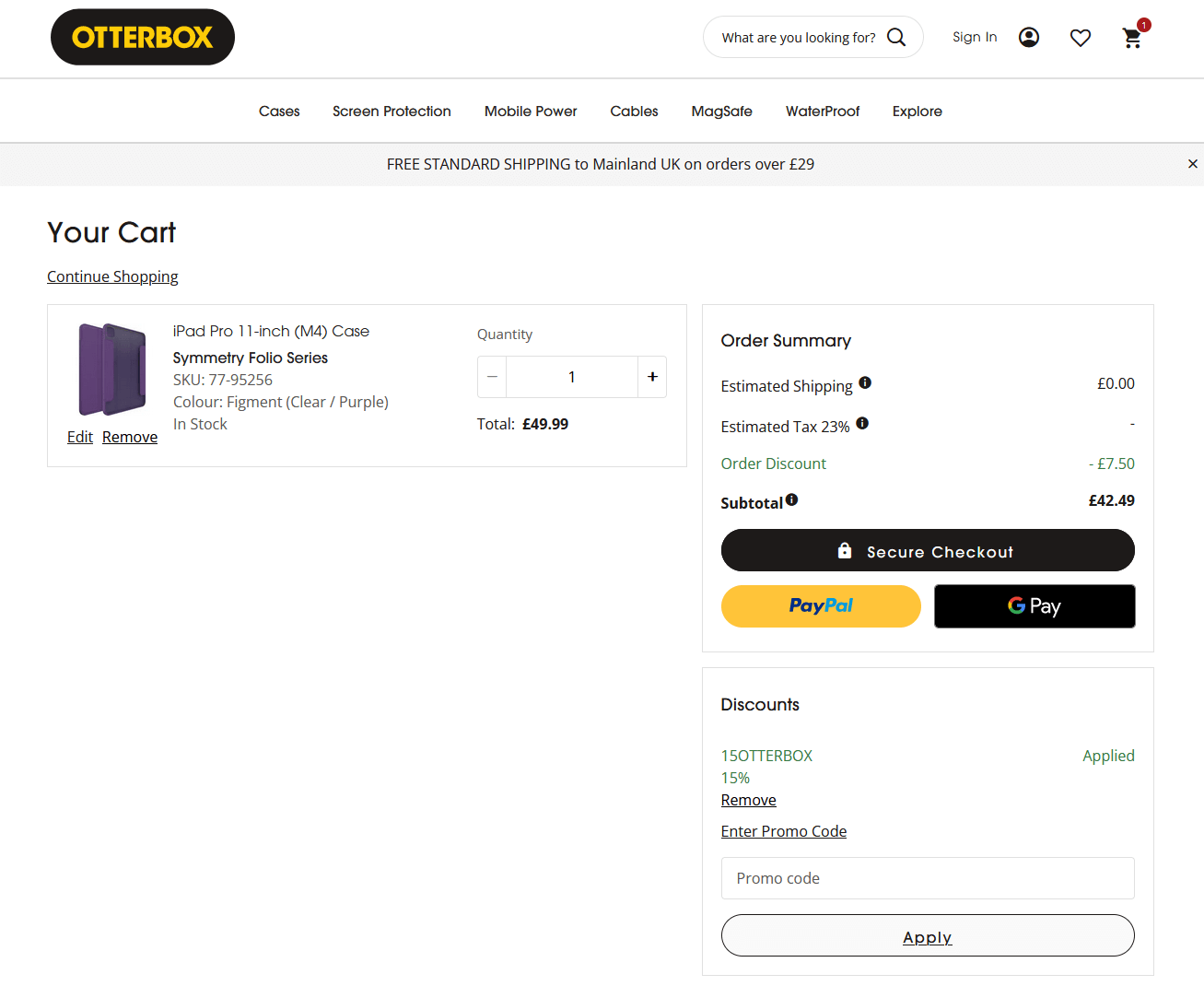Viewport: 1204px width, 986px height.
Task: Click Continue Shopping link
Action: click(x=112, y=276)
